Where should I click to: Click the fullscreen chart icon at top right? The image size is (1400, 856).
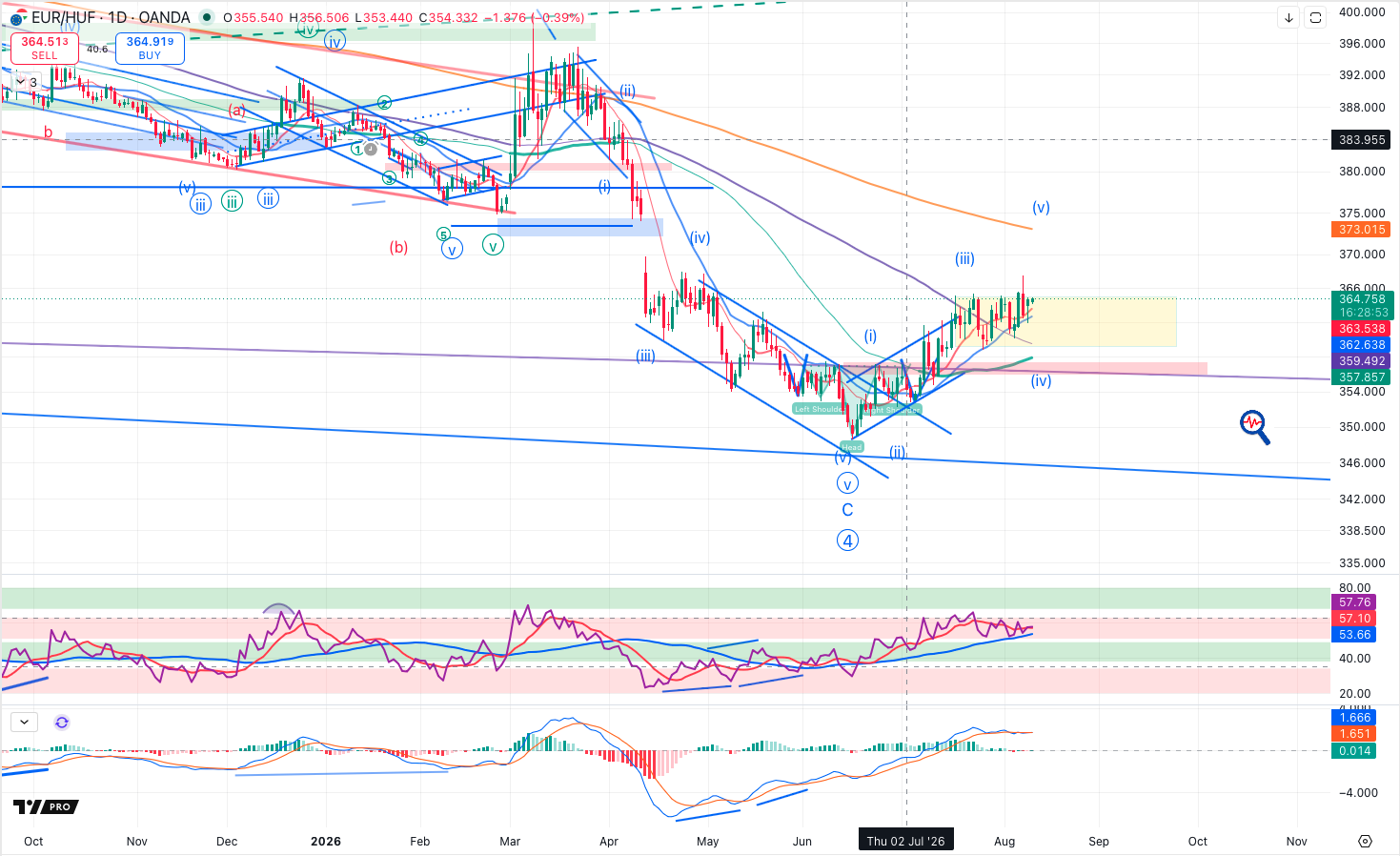1315,17
